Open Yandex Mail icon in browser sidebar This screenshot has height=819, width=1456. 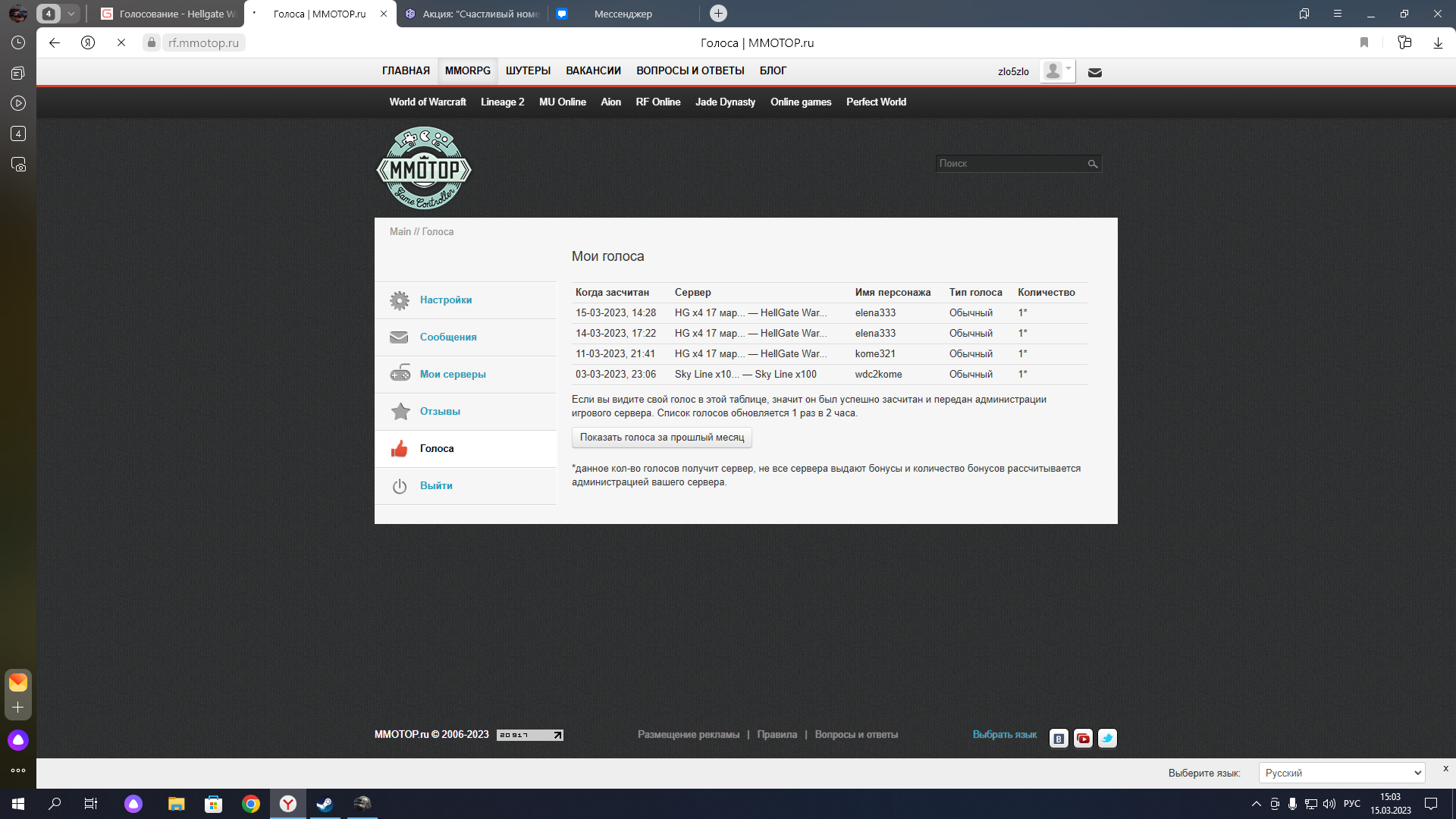point(18,682)
